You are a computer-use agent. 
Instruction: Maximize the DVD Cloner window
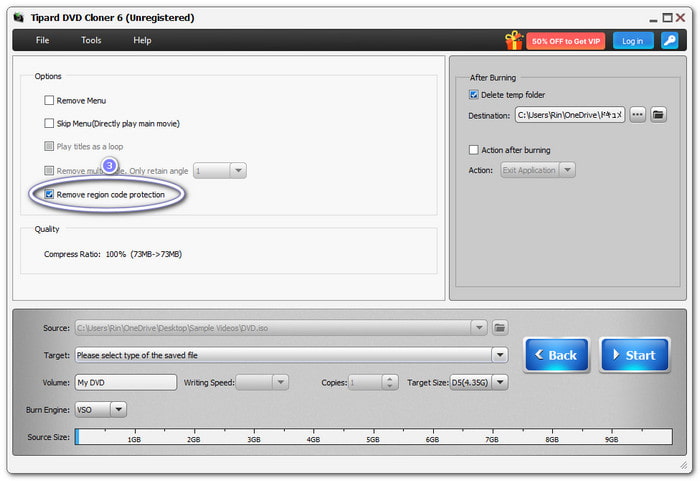[x=667, y=18]
